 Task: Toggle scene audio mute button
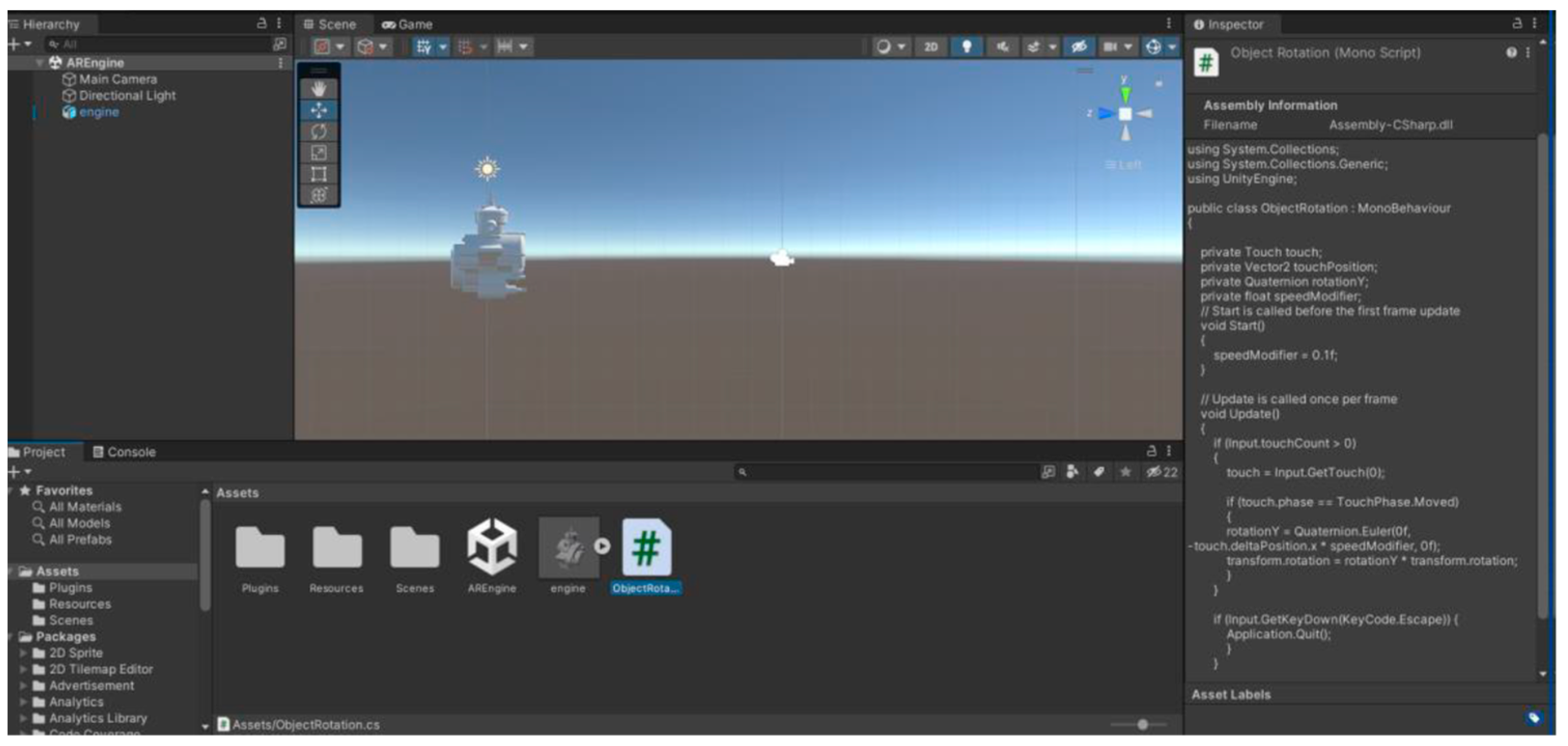[1002, 47]
